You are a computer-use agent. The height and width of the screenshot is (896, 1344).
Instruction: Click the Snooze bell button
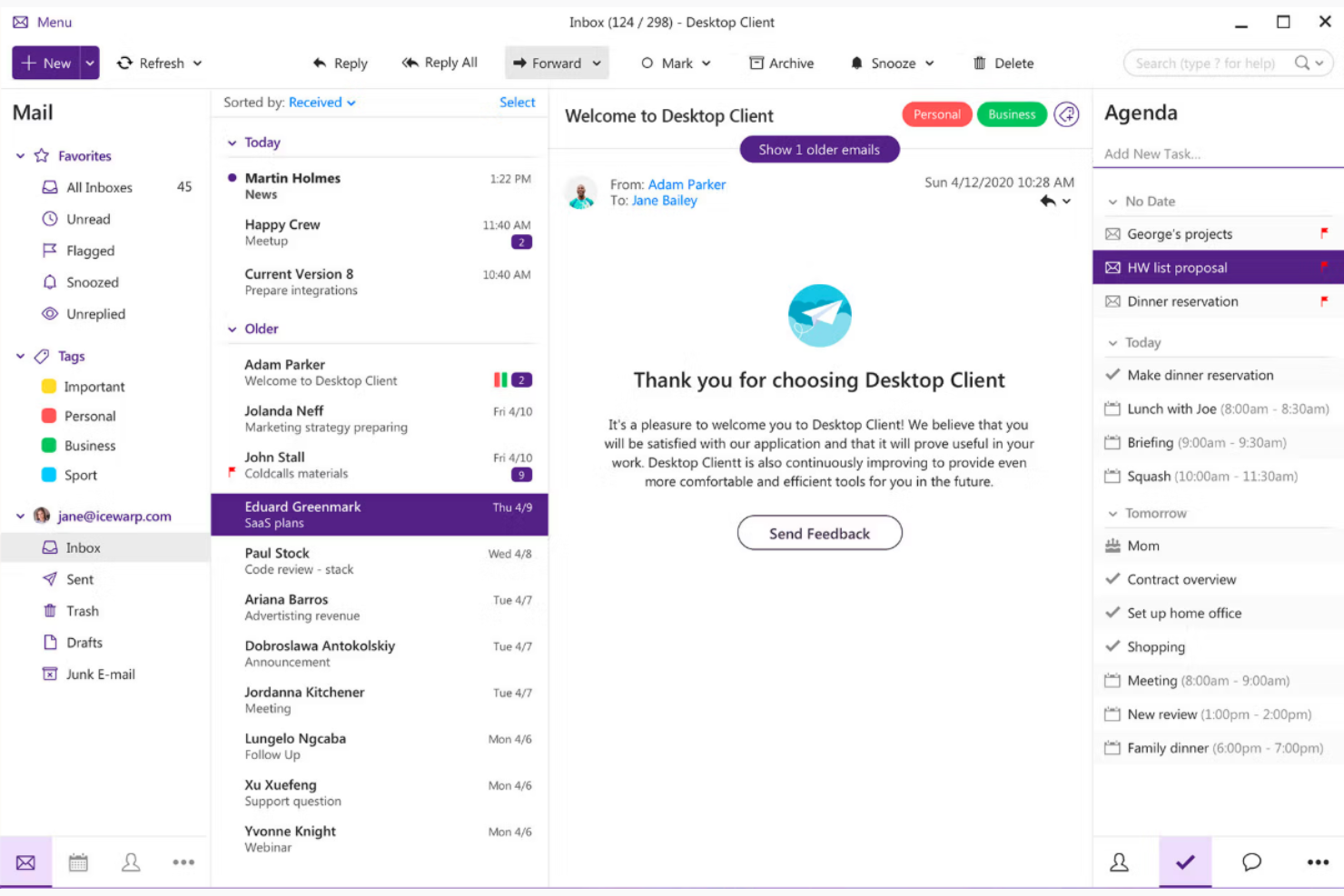[883, 63]
